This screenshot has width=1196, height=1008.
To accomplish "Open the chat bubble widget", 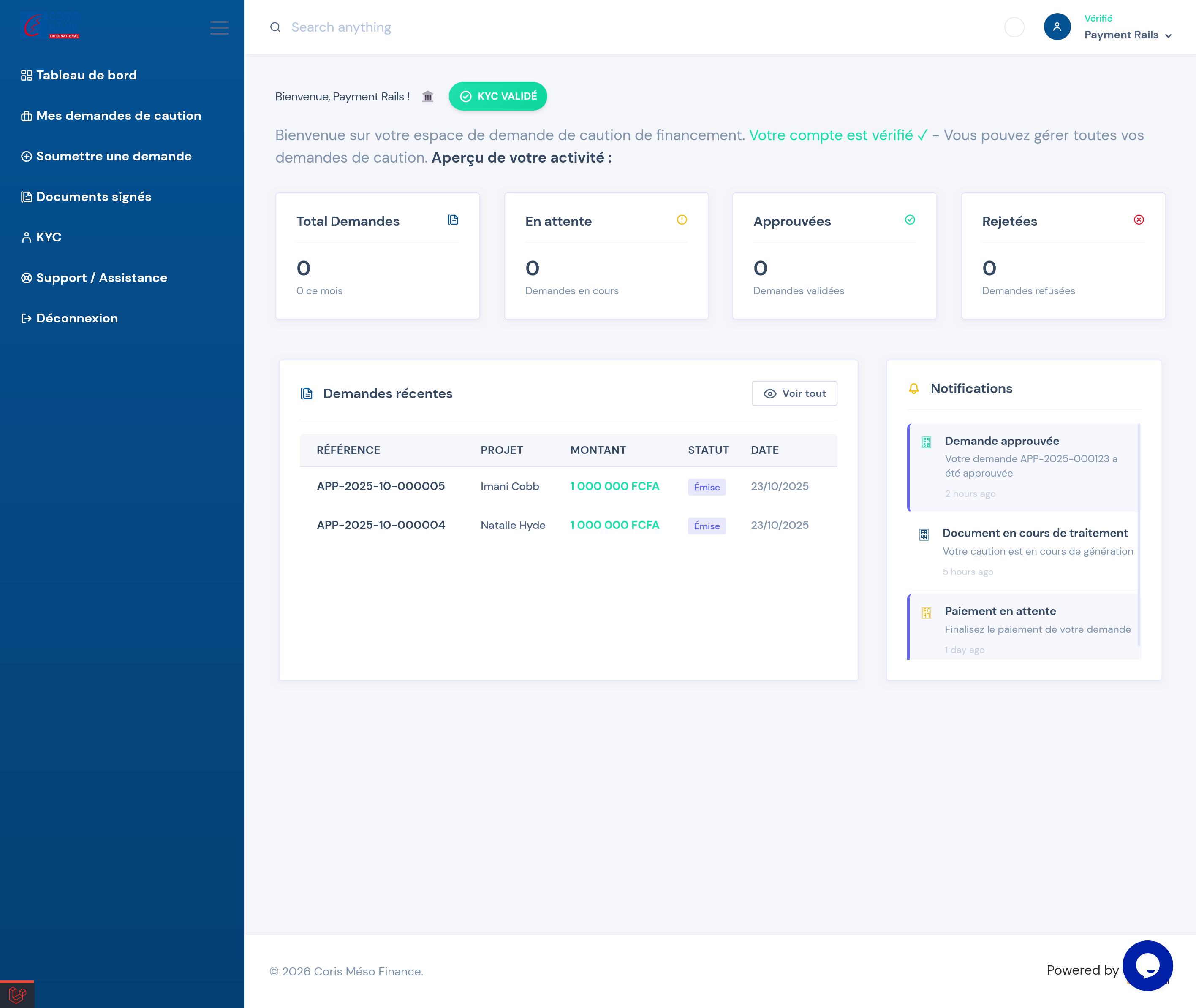I will click(1147, 966).
